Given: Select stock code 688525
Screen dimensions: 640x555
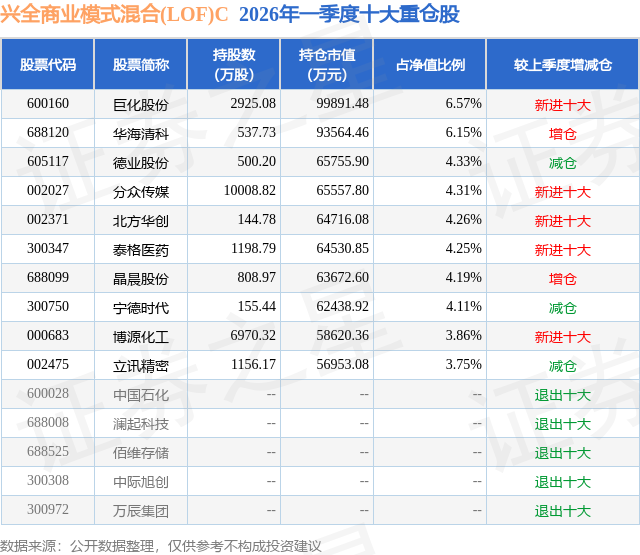Looking at the screenshot, I should click(48, 451).
